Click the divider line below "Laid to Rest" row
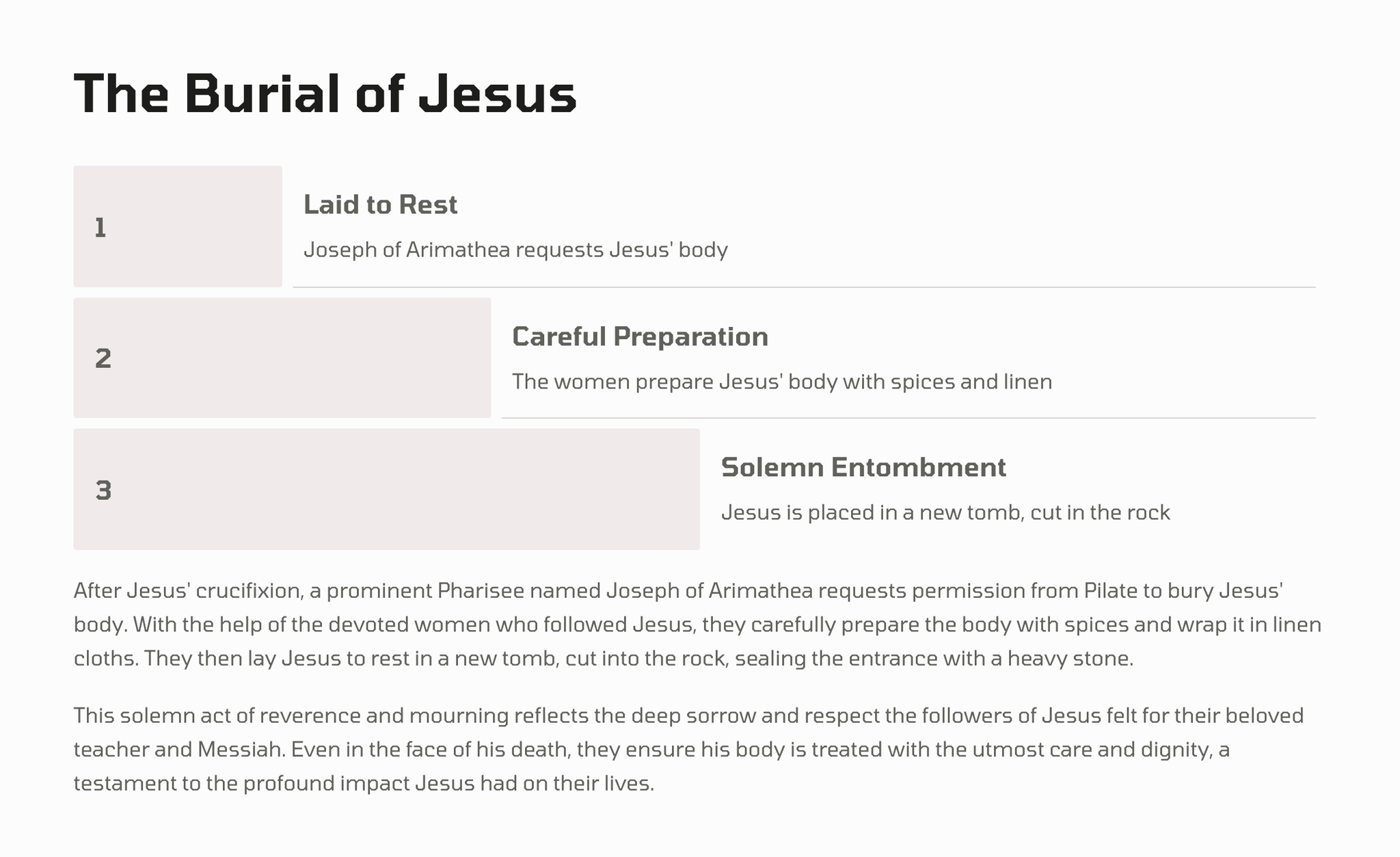The height and width of the screenshot is (857, 1400). pos(803,287)
